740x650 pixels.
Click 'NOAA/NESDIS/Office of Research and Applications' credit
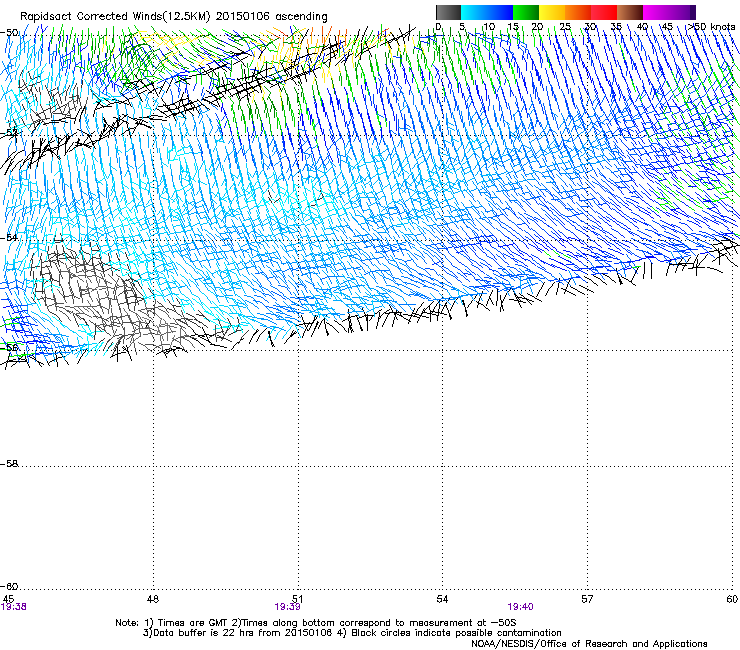coord(589,643)
